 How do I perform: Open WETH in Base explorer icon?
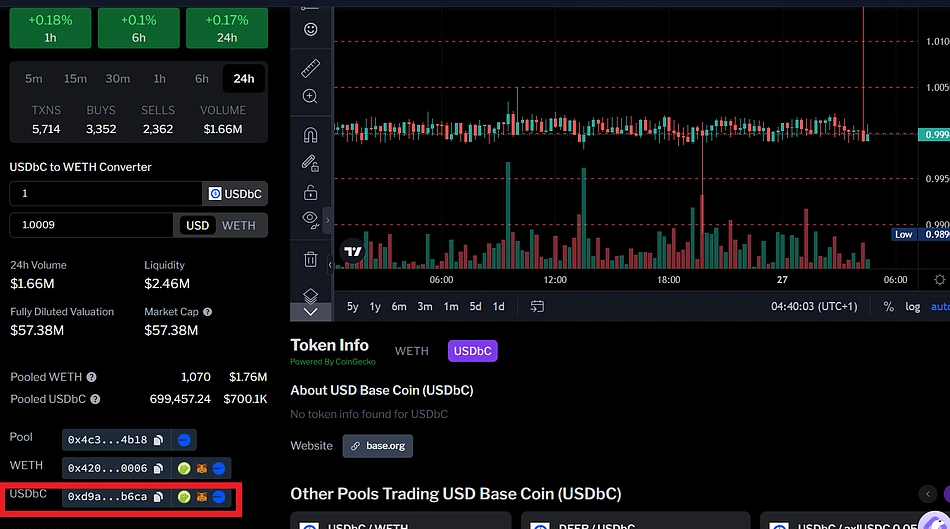click(219, 468)
